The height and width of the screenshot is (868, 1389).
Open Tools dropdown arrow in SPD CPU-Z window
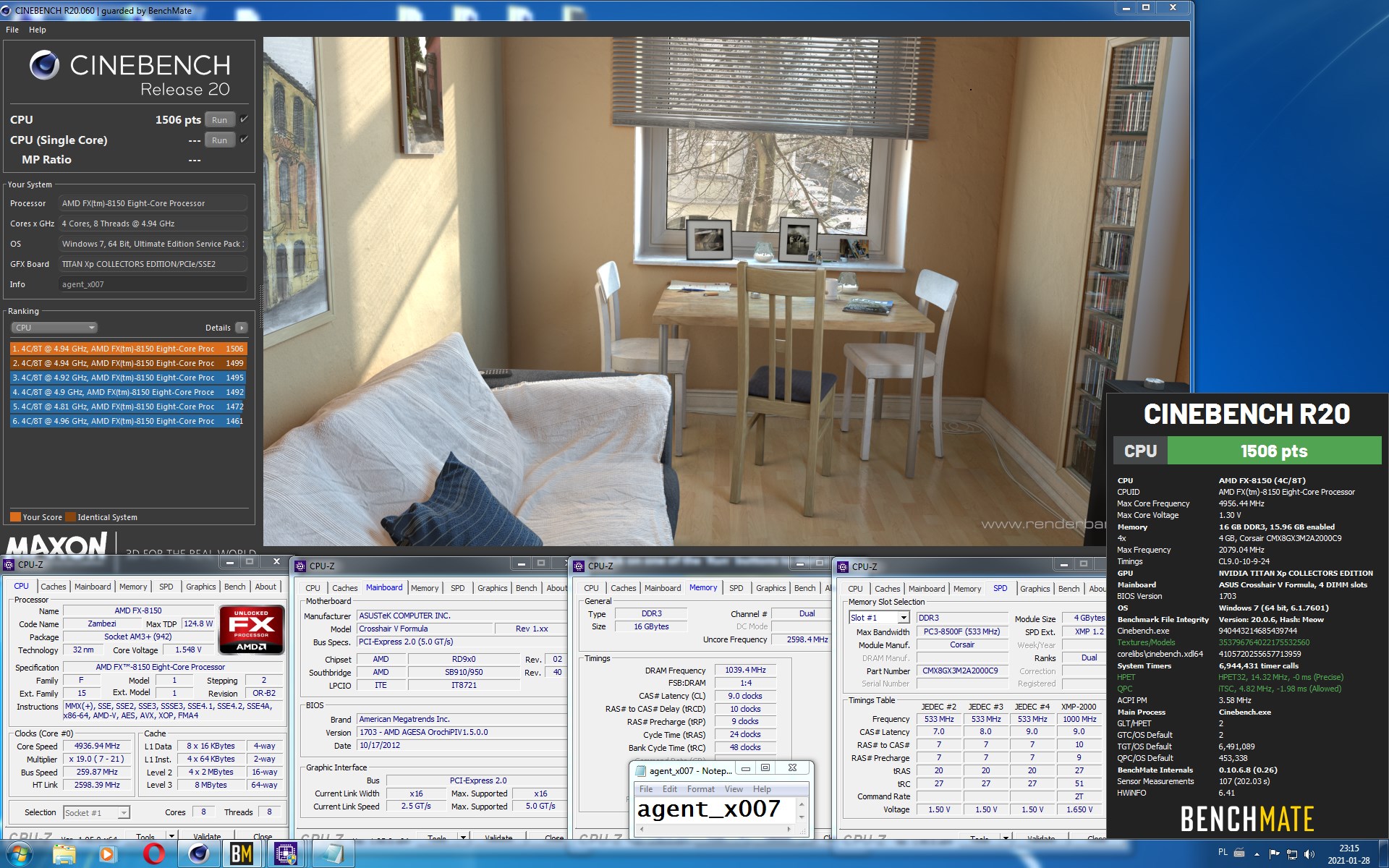tap(1006, 838)
